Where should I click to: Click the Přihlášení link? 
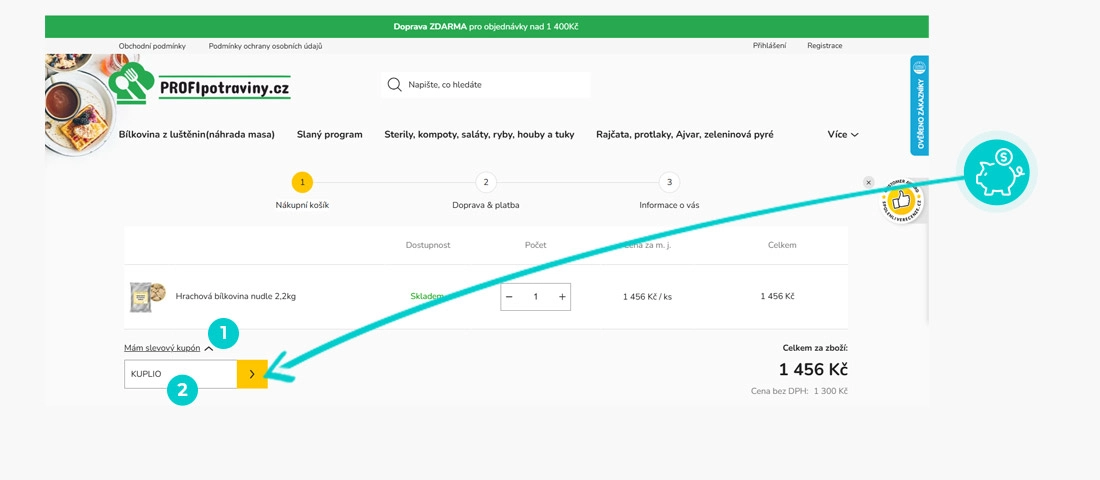(x=770, y=46)
